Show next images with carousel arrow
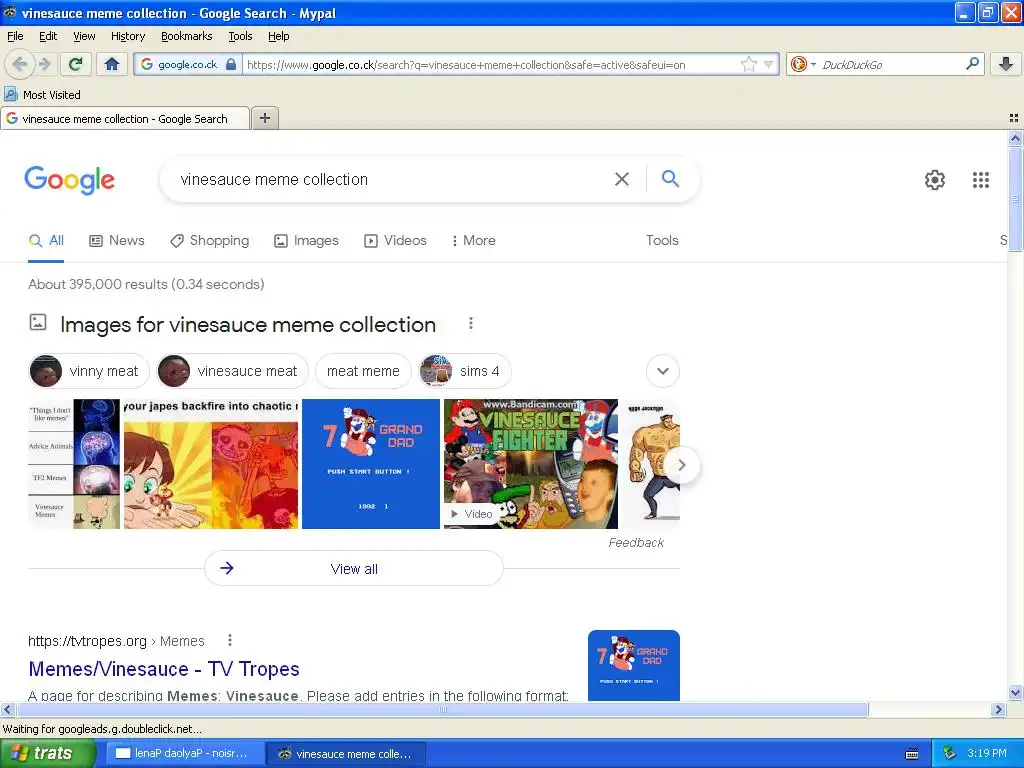This screenshot has height=768, width=1024. pos(682,465)
